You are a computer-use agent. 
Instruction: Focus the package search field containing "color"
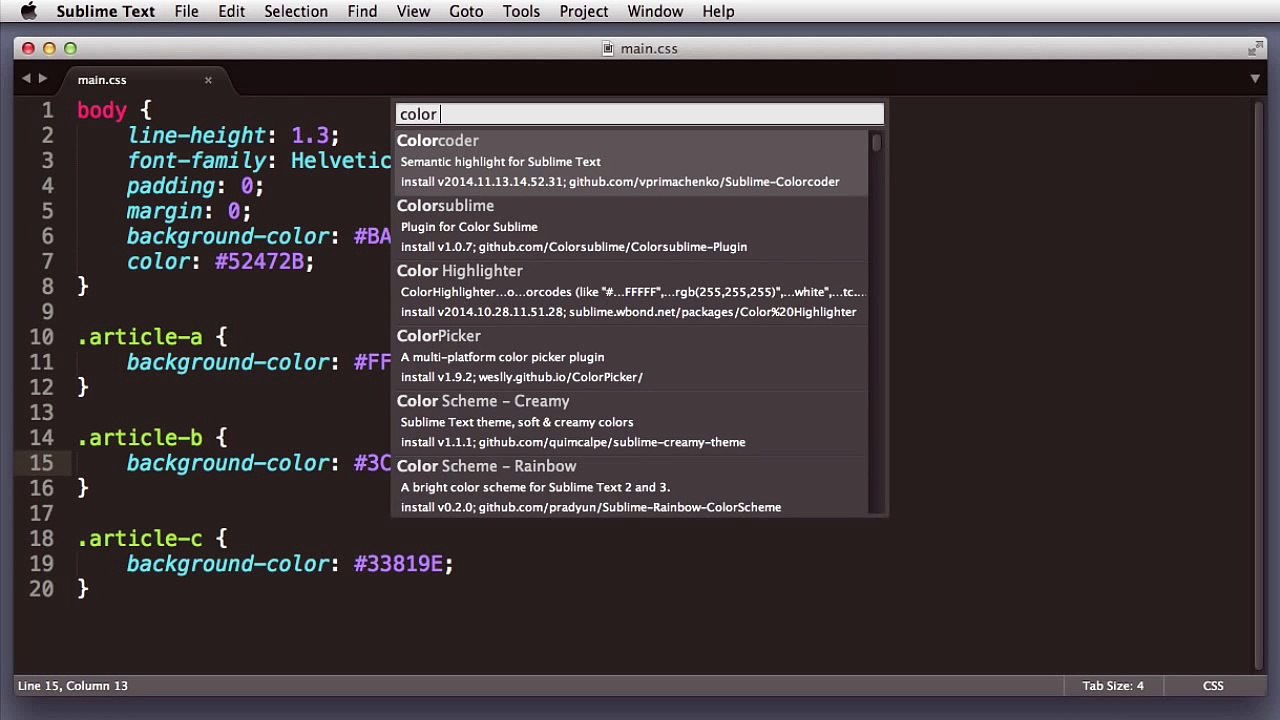[x=640, y=114]
